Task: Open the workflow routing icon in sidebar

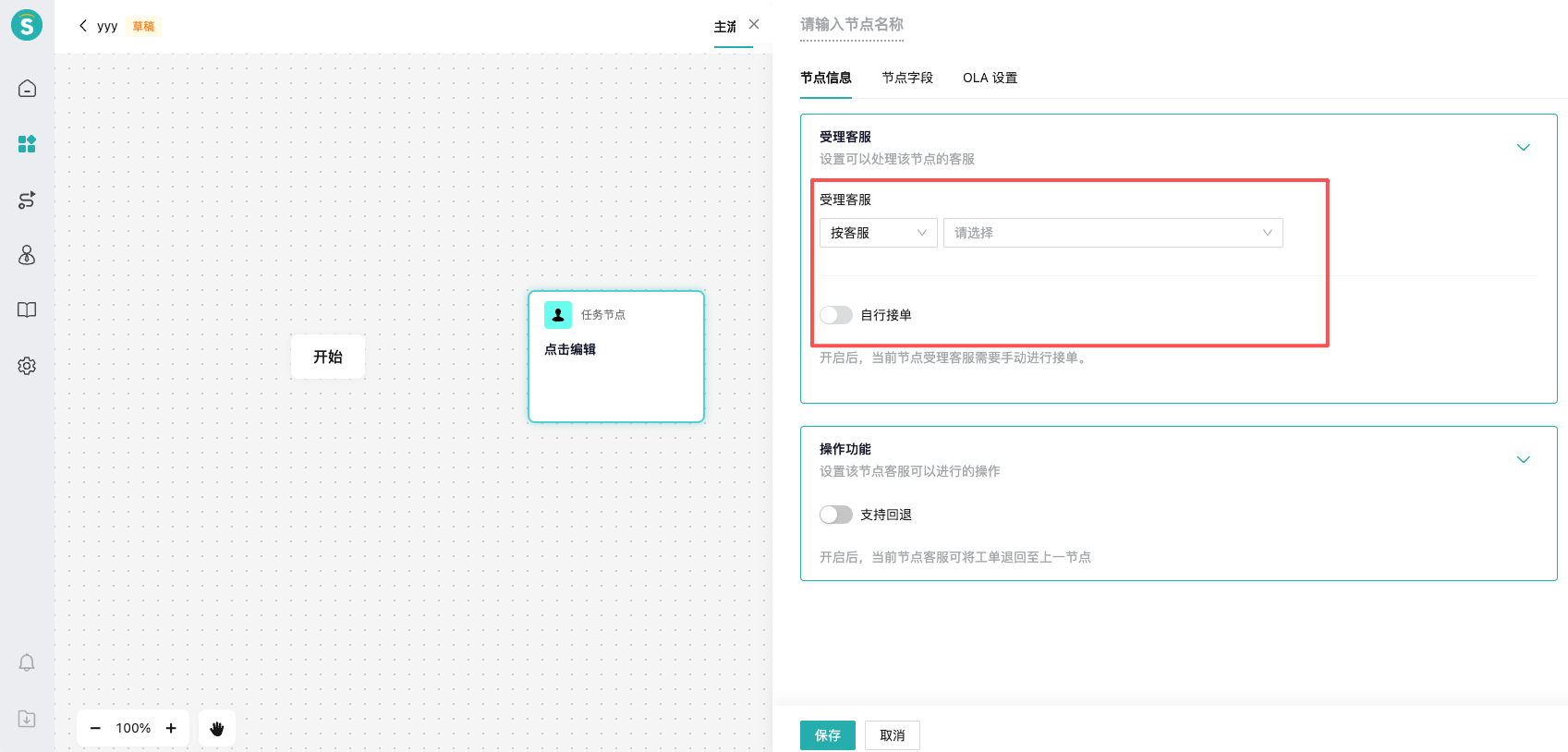Action: [27, 200]
